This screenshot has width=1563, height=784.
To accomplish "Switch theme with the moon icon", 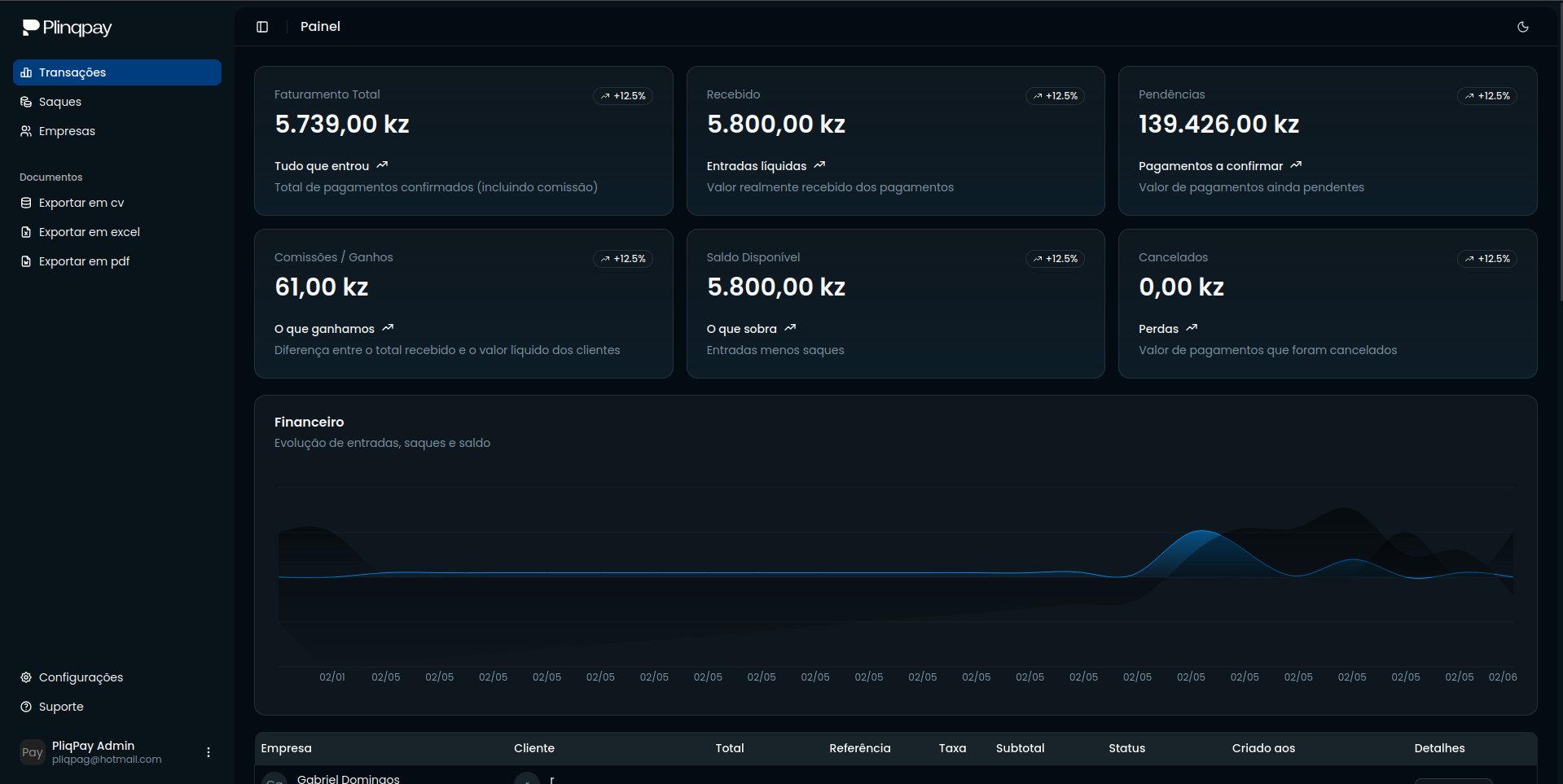I will pos(1522,27).
